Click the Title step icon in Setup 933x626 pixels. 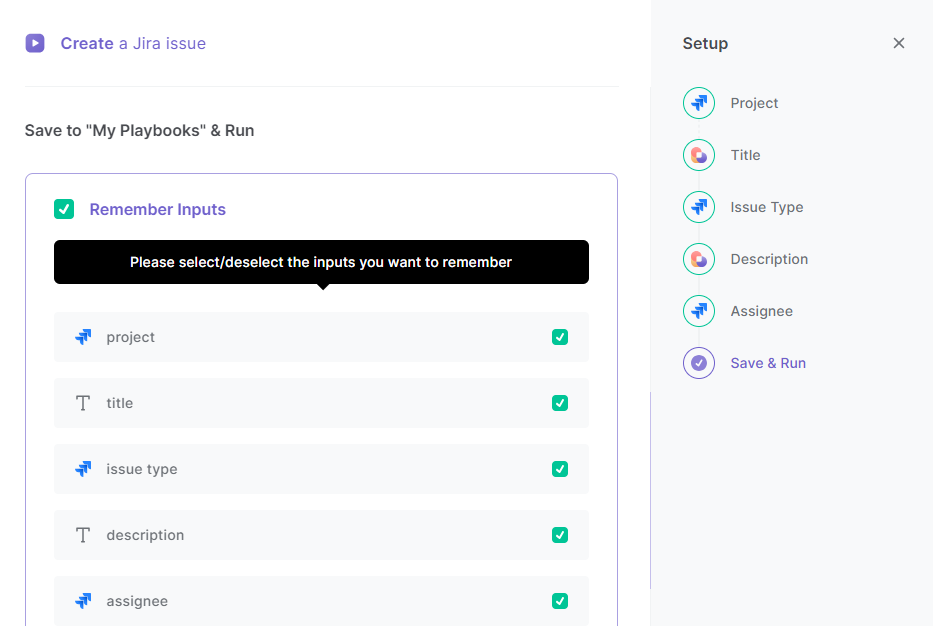click(699, 155)
